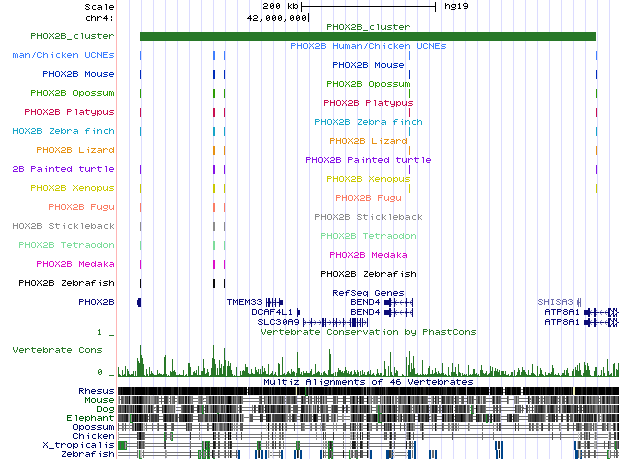Image resolution: width=620 pixels, height=459 pixels.
Task: Click the PHOX2B gene label in RefSeq row
Action: [96, 301]
